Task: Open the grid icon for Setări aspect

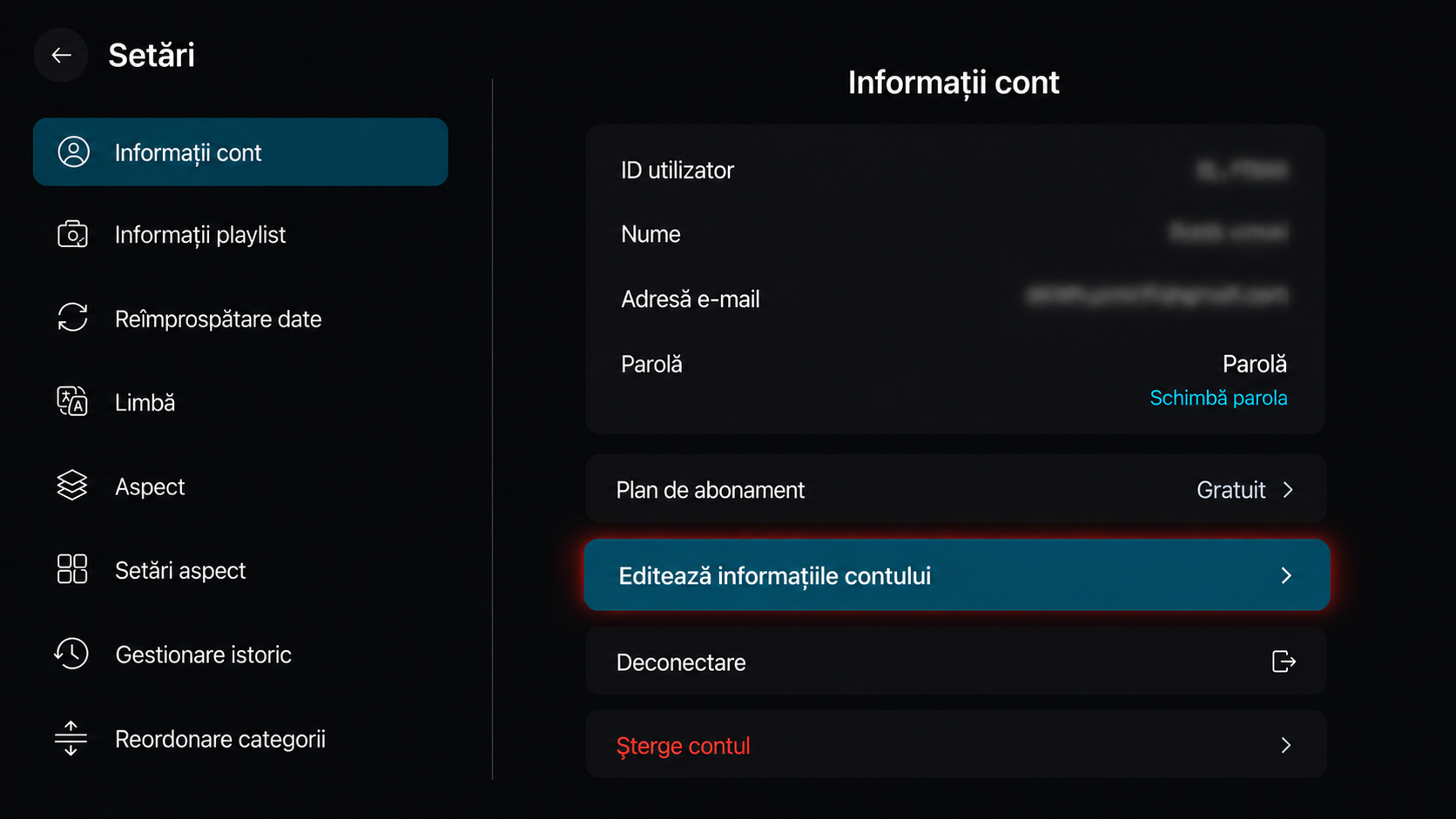Action: coord(72,569)
